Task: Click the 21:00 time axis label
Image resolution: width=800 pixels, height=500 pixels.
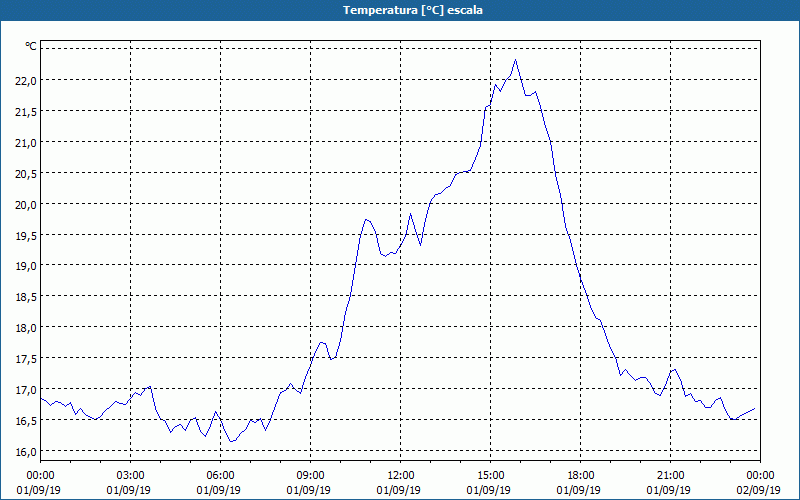Action: (670, 476)
